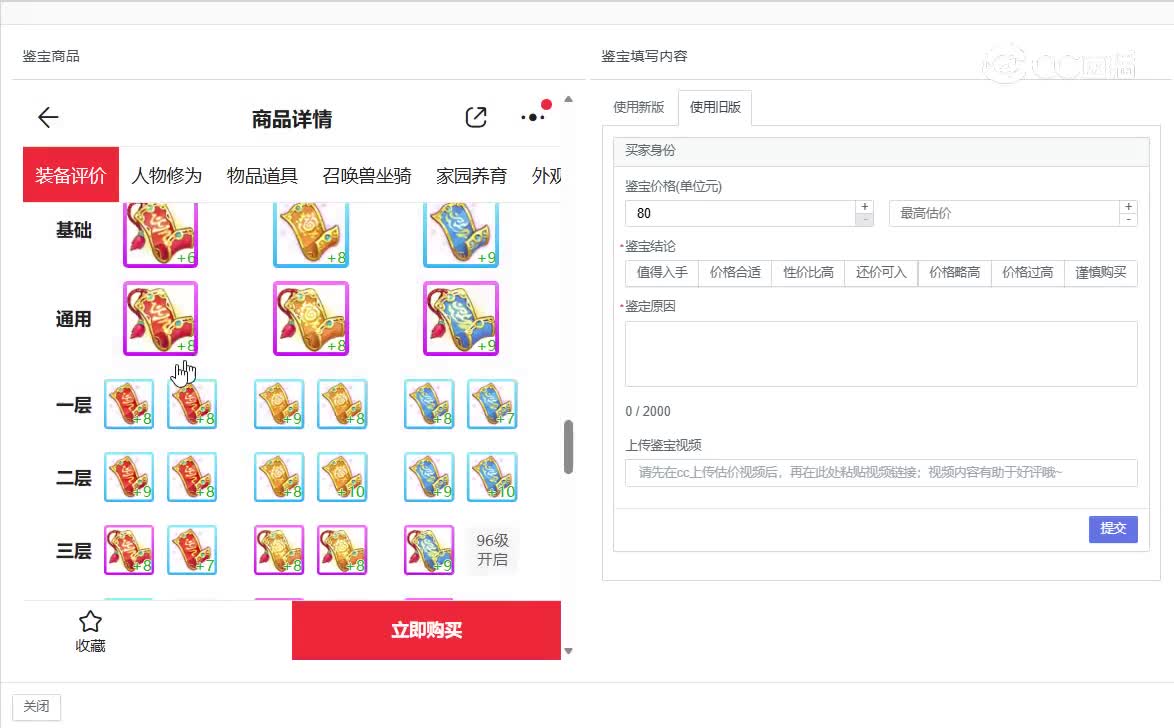Viewport: 1174px width, 728px height.
Task: Select the red scroll in the 基础 row
Action: click(160, 234)
